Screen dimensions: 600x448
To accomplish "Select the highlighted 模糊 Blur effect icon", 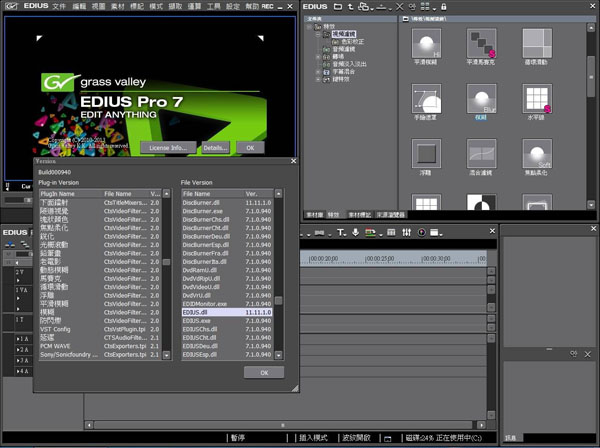I will tap(481, 98).
